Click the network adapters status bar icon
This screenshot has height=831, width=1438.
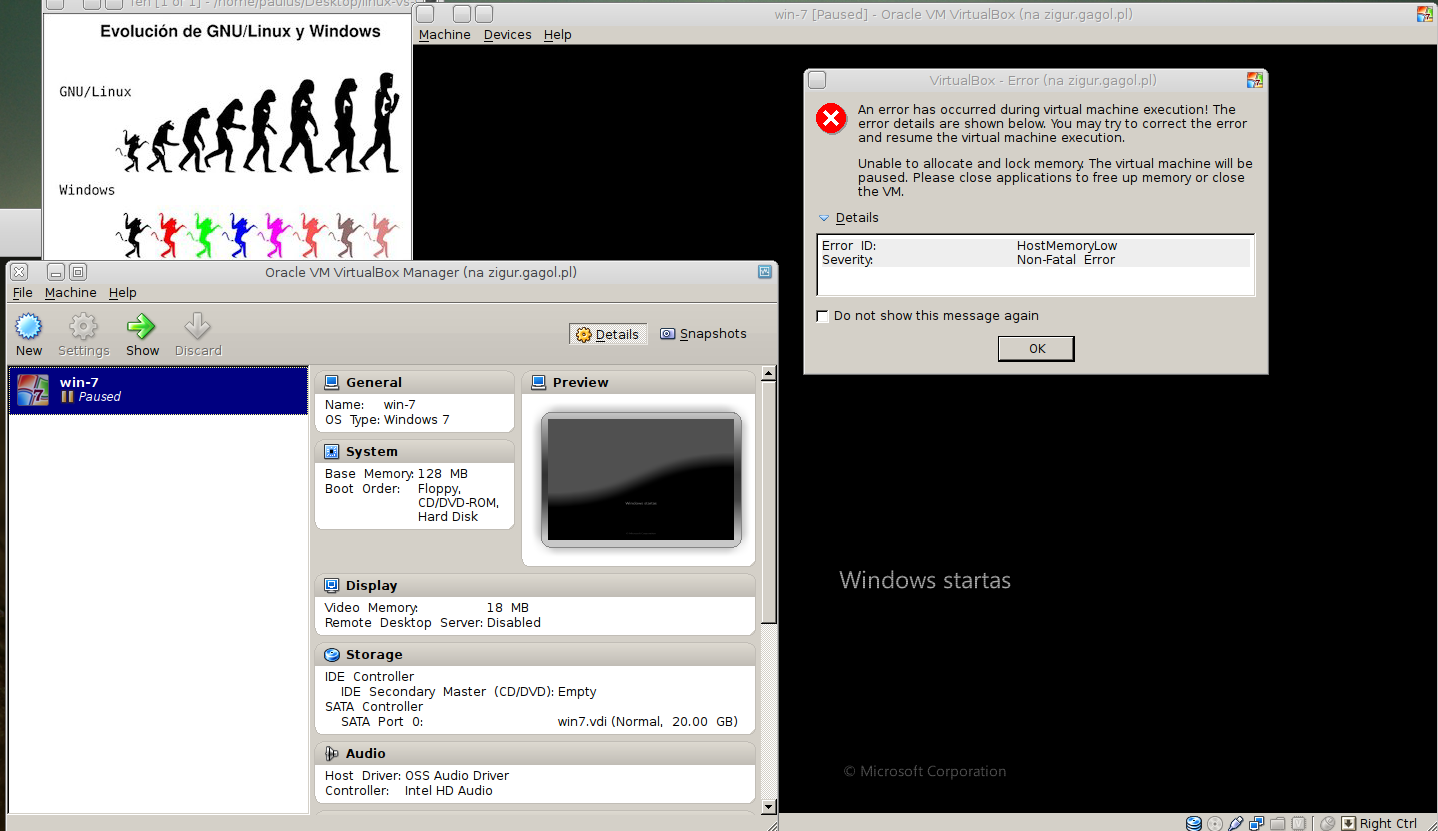tap(1257, 823)
